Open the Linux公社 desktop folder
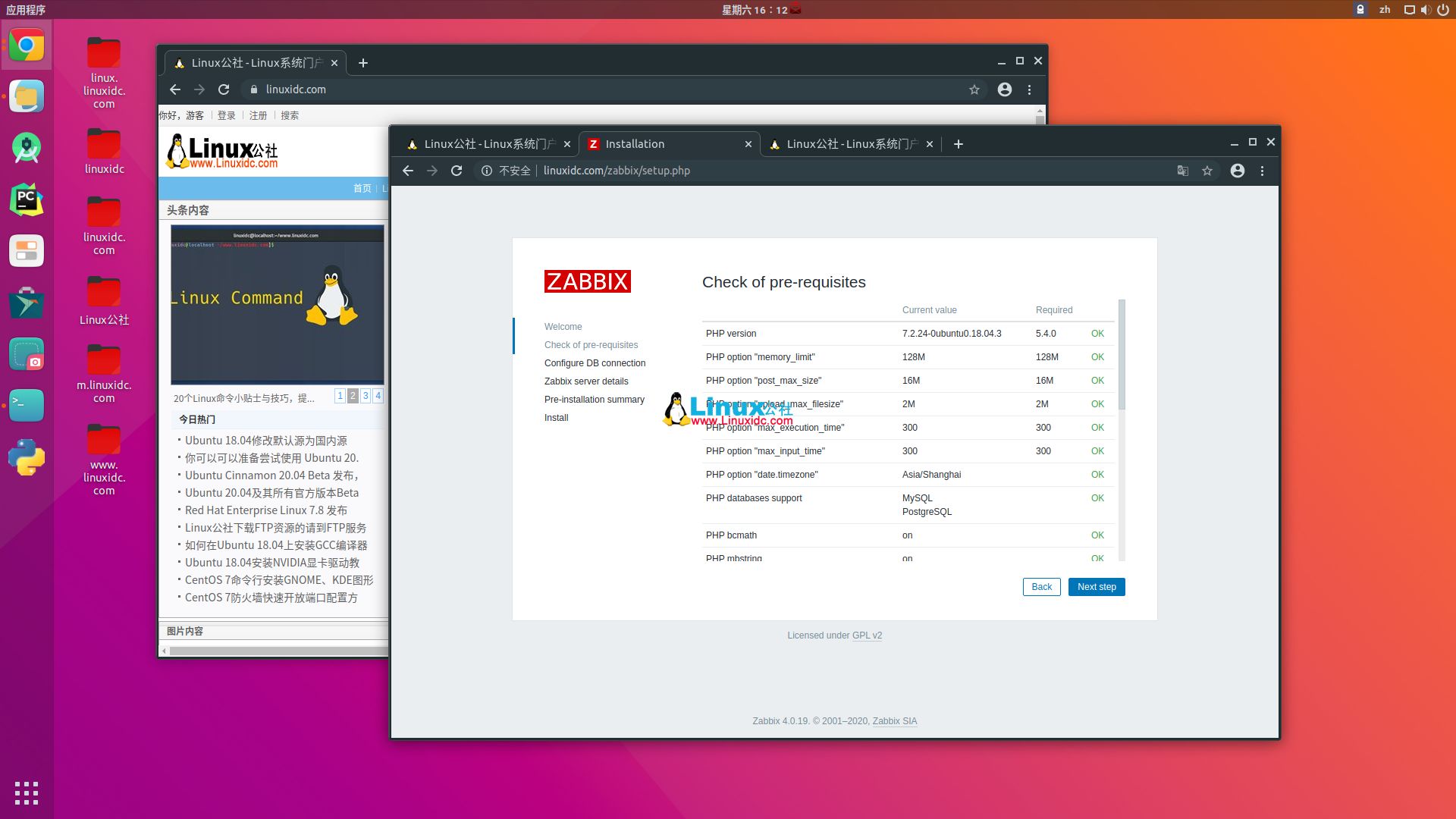1456x819 pixels. pos(104,300)
